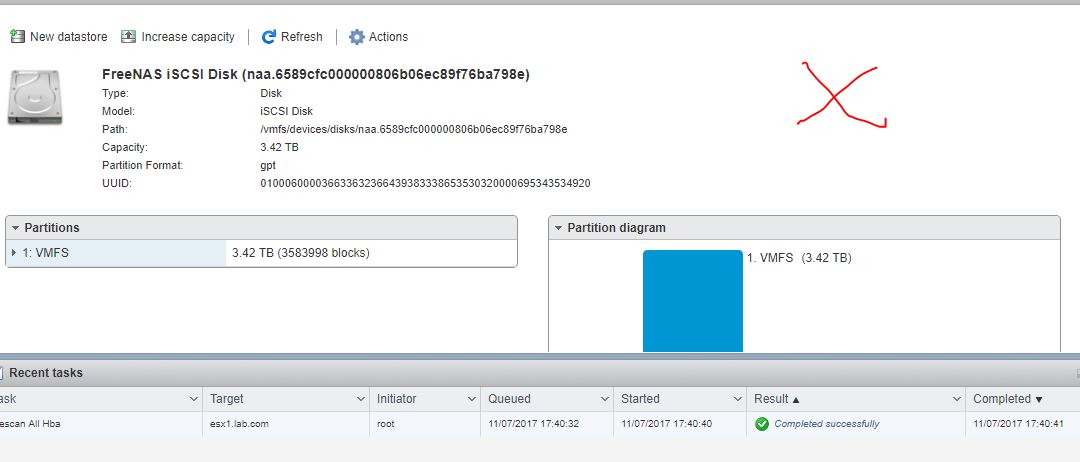Screen dimensions: 1080x462
Task: Click the /vmfs/devices/disks path value
Action: tap(414, 129)
